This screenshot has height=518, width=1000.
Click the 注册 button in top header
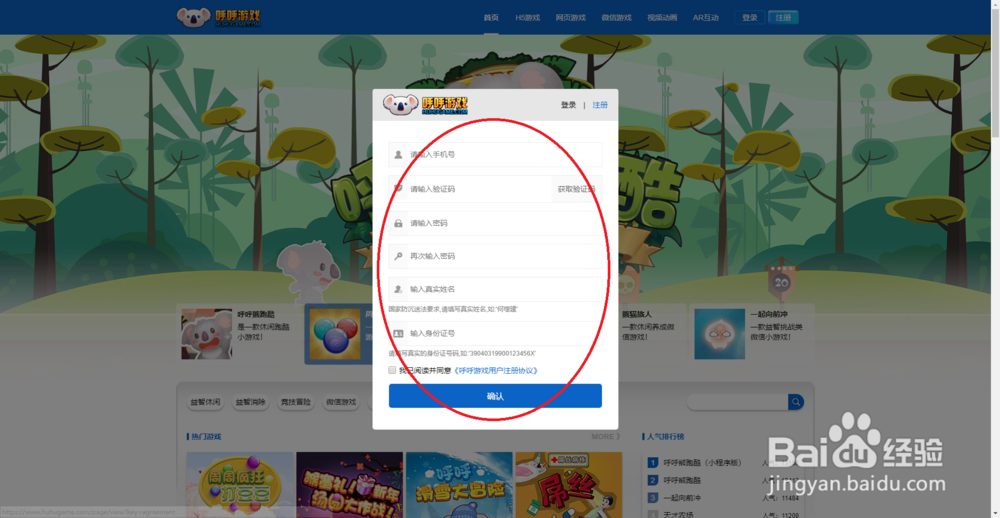tap(783, 18)
